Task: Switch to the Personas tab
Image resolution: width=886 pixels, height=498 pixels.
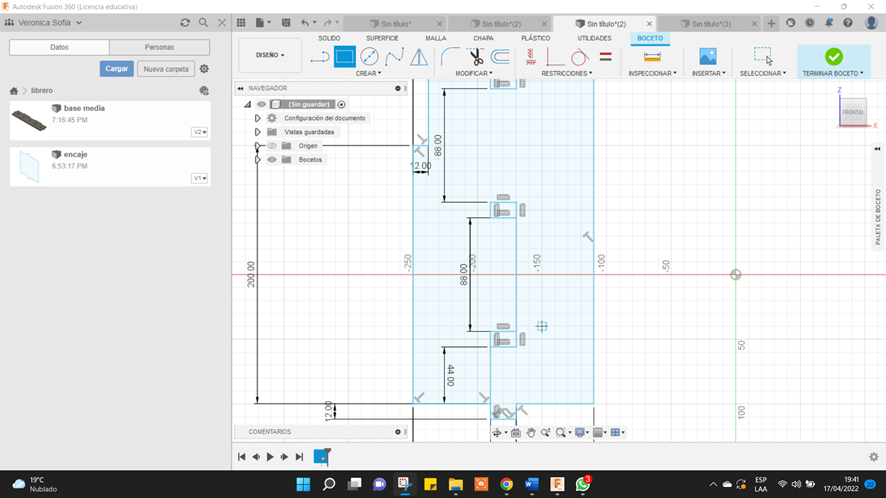Action: coord(159,47)
